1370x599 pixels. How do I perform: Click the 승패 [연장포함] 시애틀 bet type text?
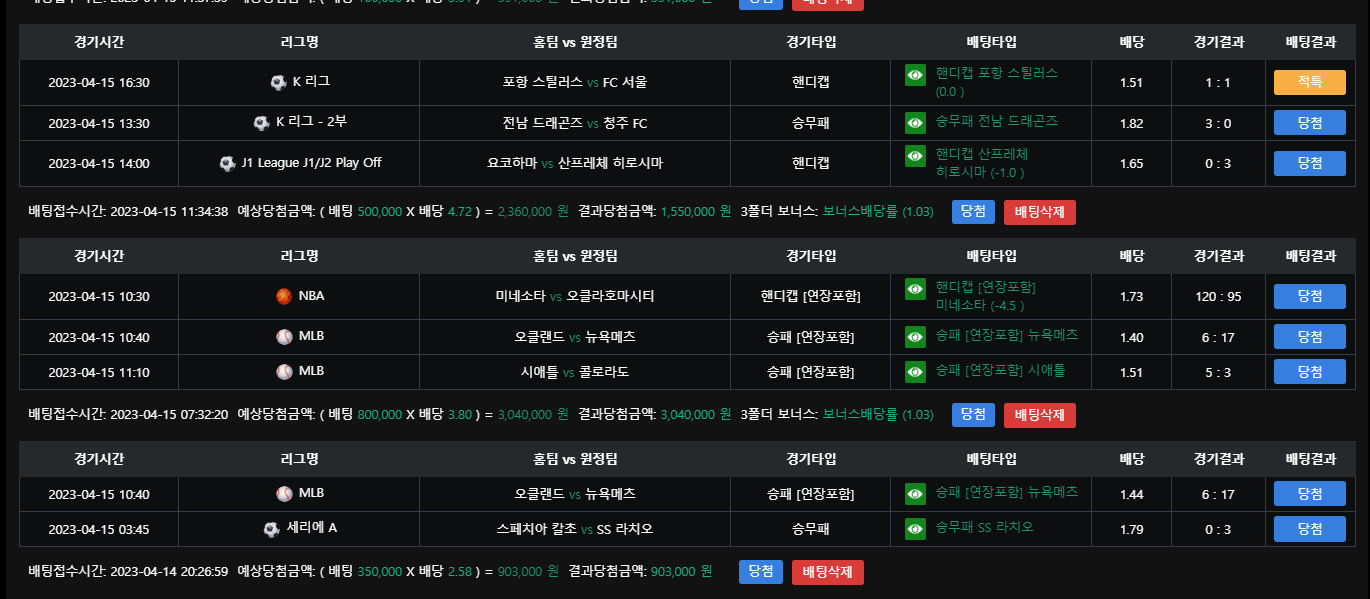[1000, 371]
